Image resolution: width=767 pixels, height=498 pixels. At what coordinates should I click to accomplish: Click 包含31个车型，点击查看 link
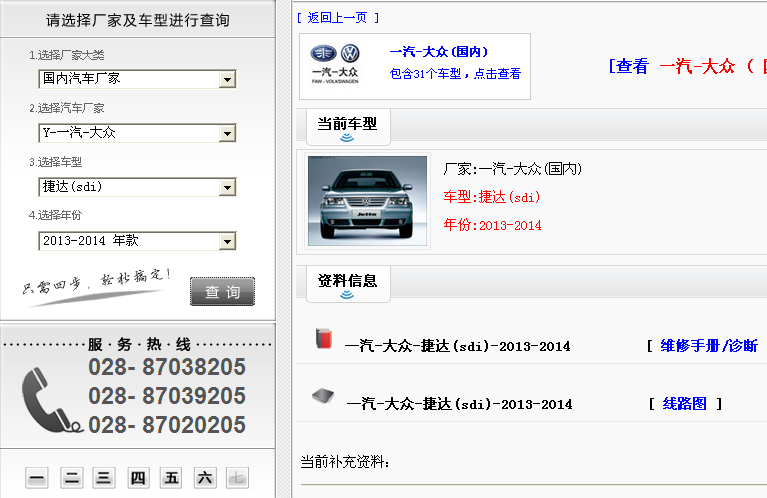[455, 74]
